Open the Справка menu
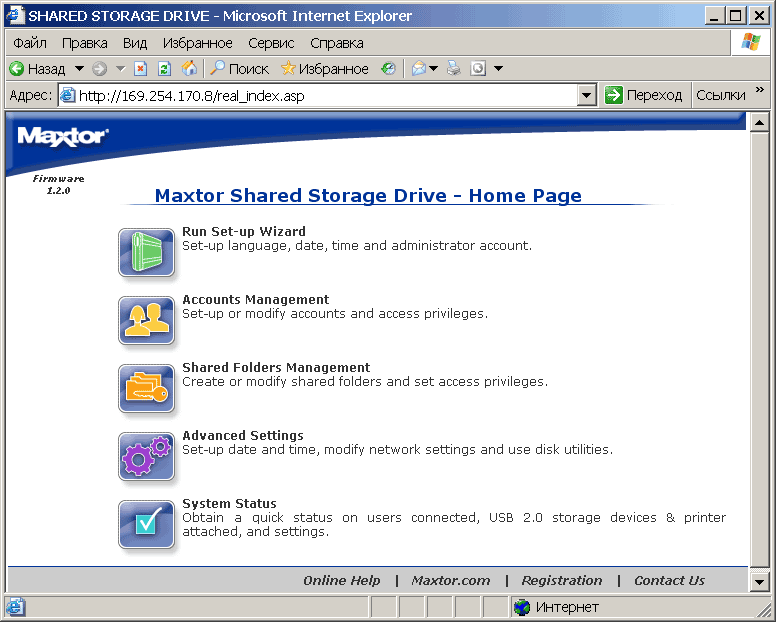Screen dimensions: 776x622 click(337, 43)
